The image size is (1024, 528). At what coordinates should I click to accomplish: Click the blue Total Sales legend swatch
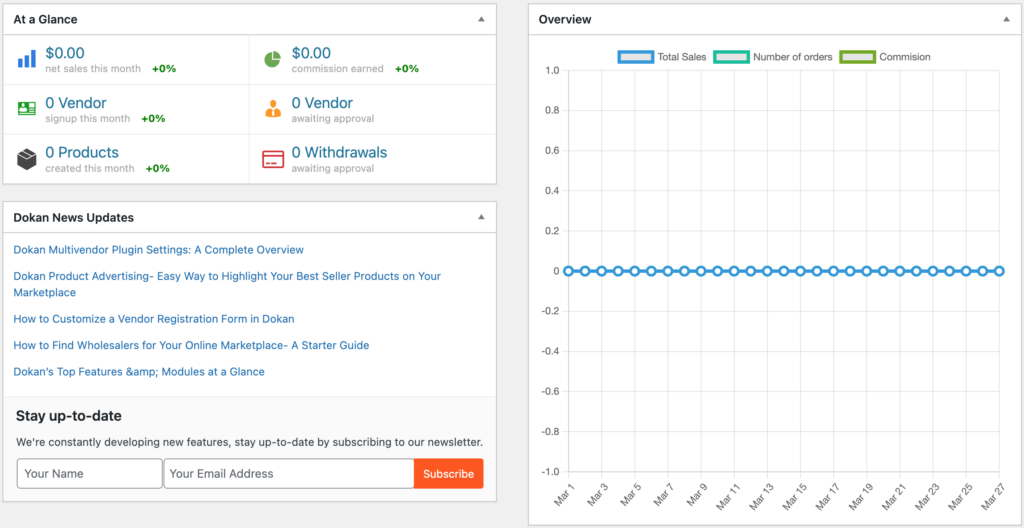point(635,57)
